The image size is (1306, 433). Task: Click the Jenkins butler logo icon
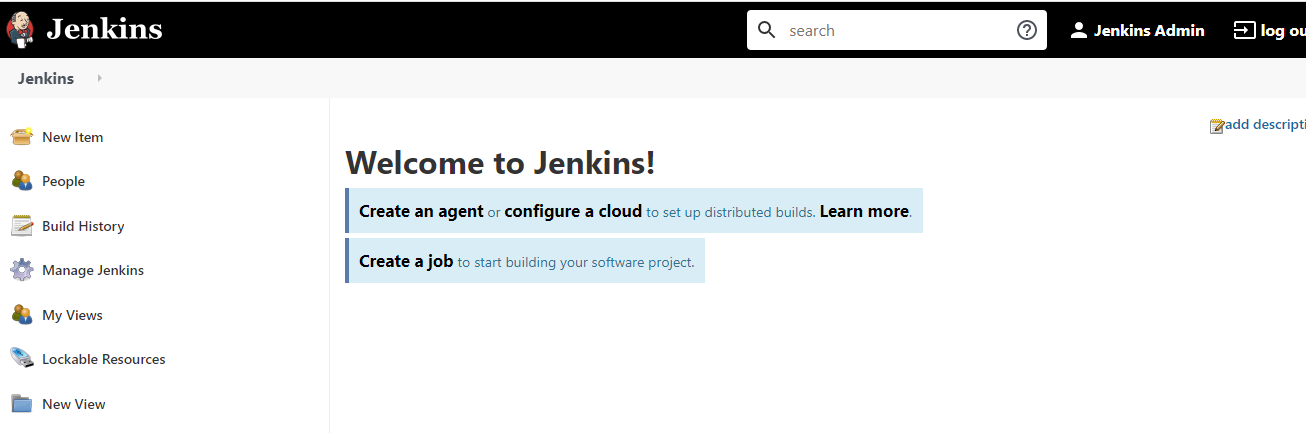(x=20, y=30)
